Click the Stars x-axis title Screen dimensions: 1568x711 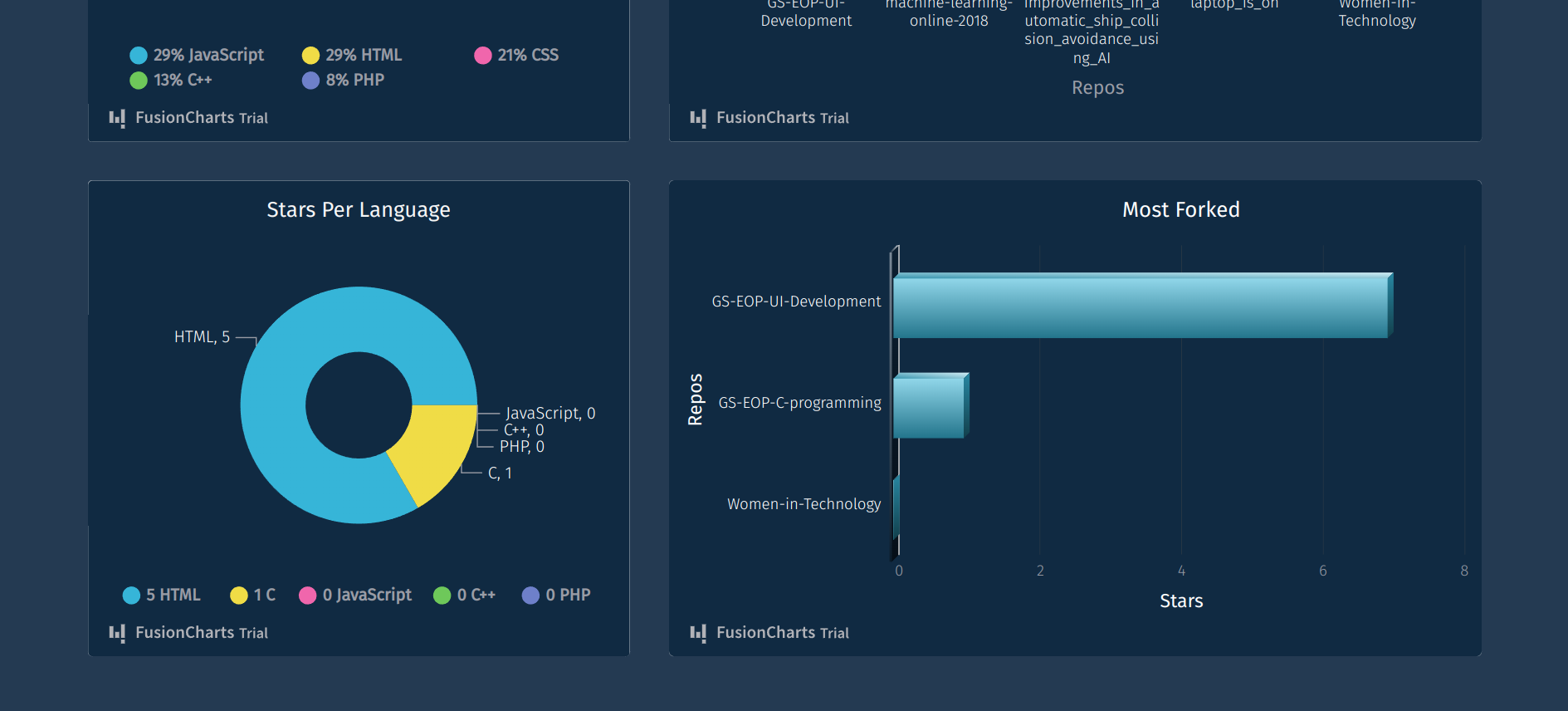(1181, 601)
